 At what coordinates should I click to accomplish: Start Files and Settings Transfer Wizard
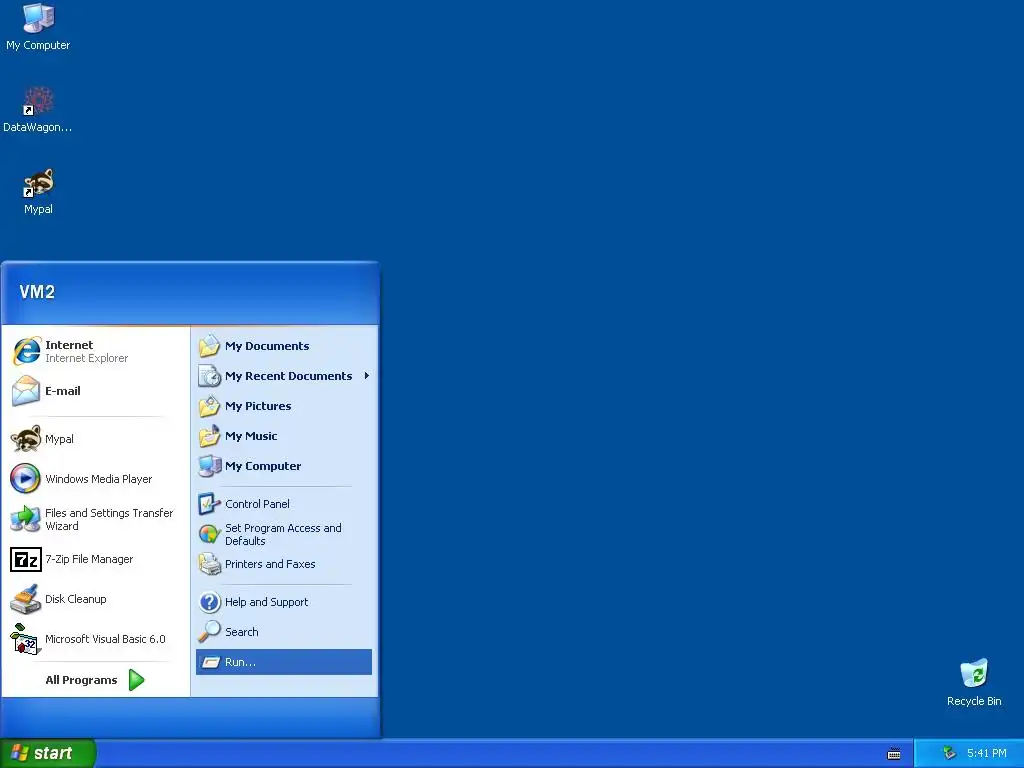pos(95,519)
